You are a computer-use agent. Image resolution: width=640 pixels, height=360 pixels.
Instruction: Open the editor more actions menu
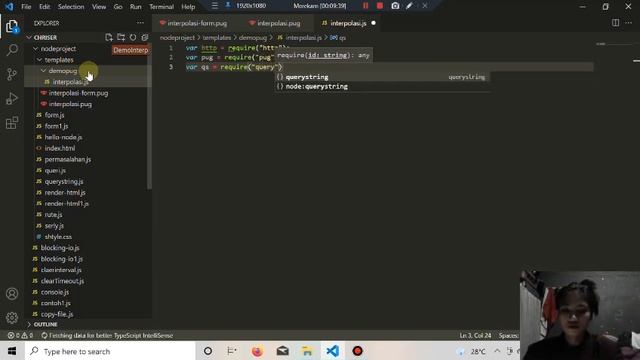629,23
